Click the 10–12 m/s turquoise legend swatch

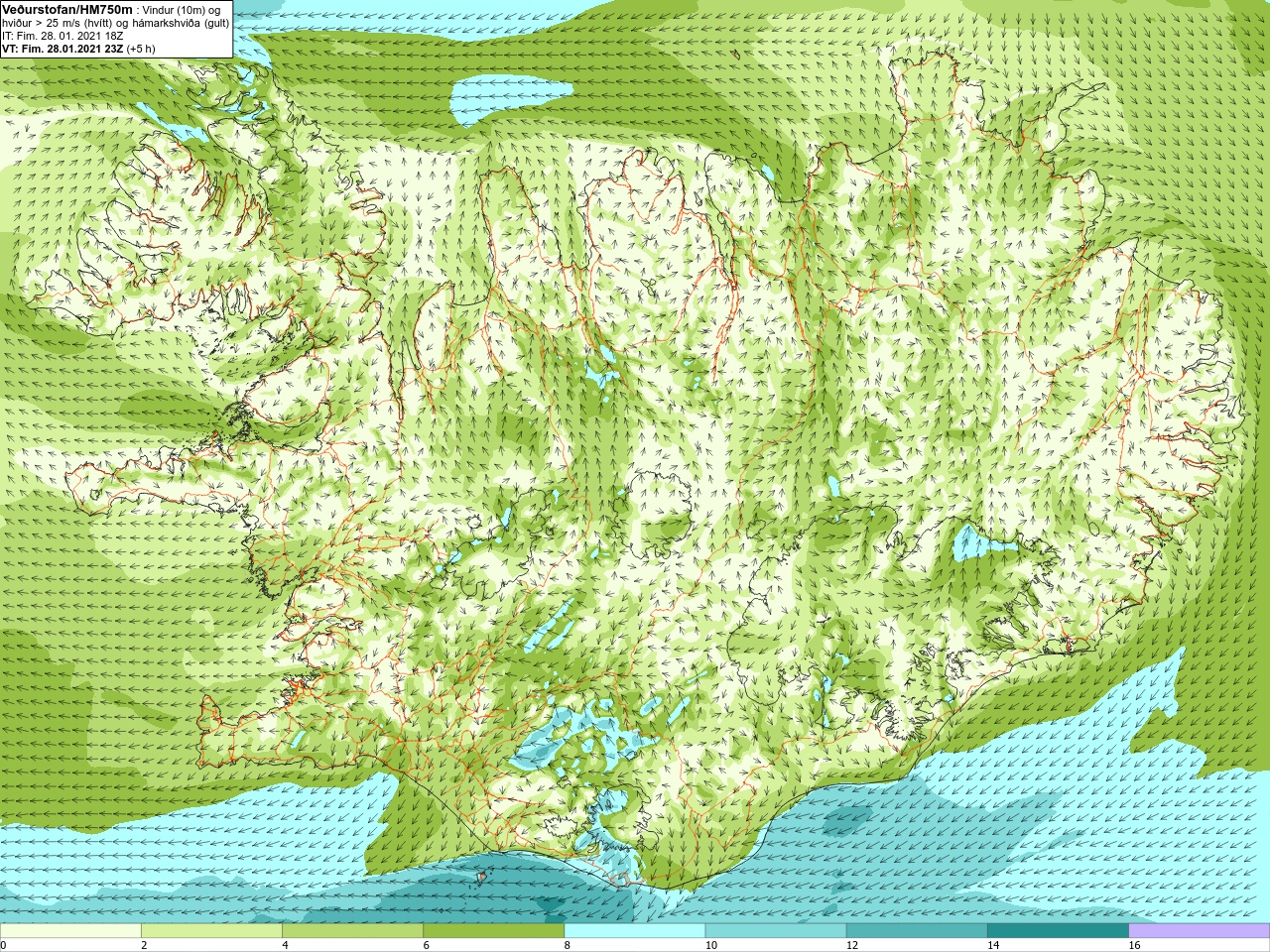pos(776,931)
